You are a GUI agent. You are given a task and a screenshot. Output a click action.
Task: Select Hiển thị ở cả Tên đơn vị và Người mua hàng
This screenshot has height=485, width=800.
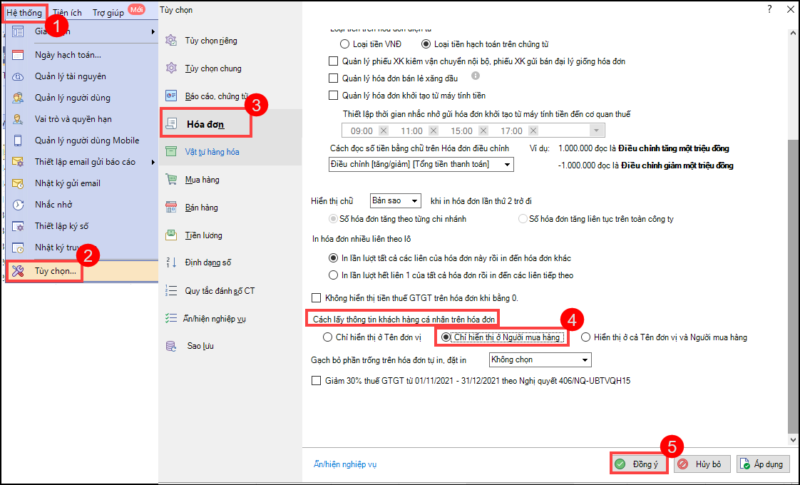point(586,337)
